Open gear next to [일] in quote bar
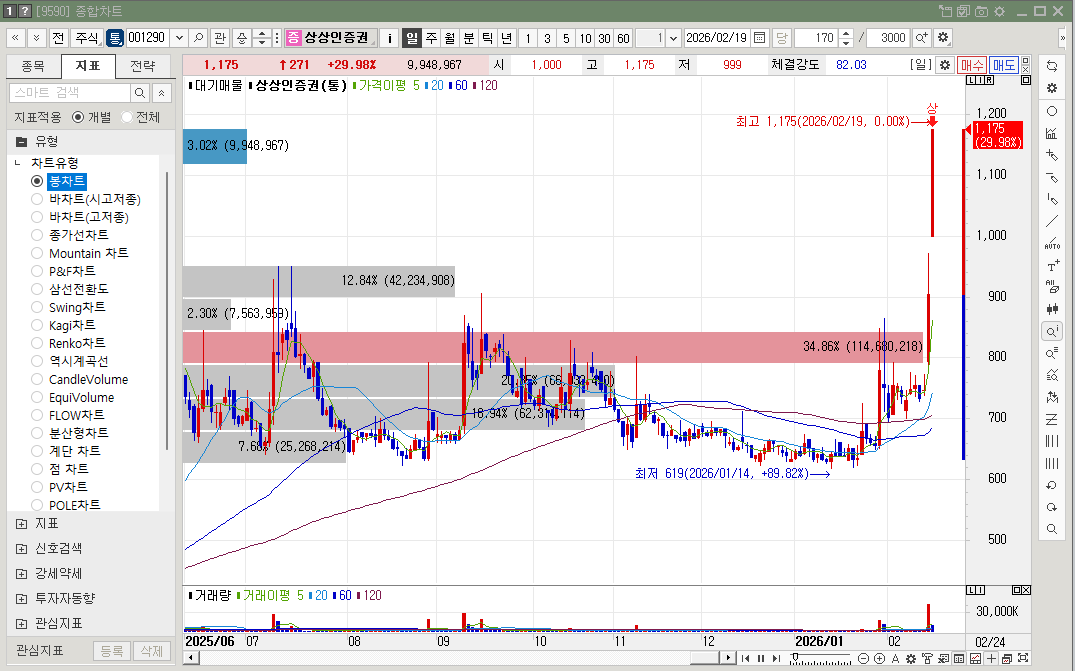 point(945,65)
